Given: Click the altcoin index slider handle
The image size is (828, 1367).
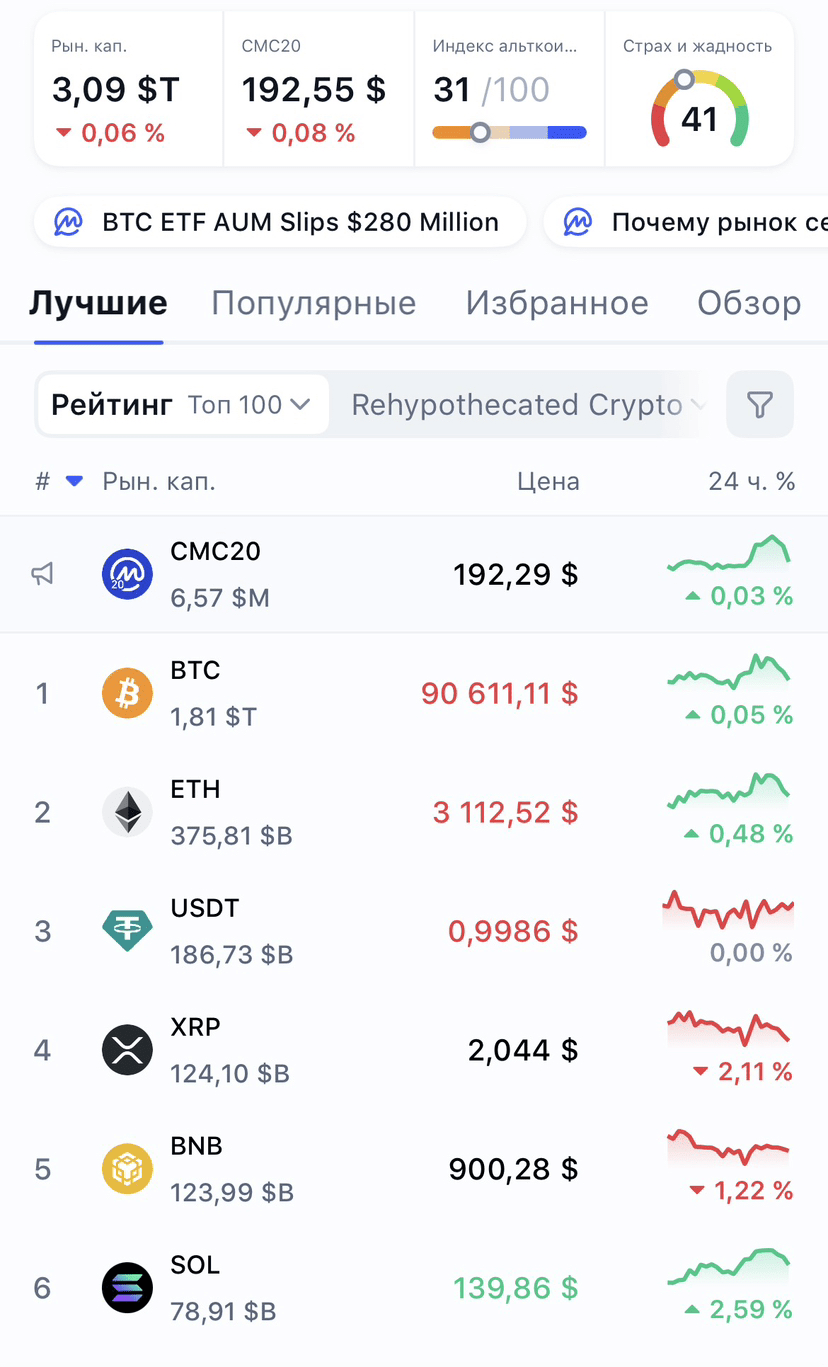Looking at the screenshot, I should click(480, 132).
